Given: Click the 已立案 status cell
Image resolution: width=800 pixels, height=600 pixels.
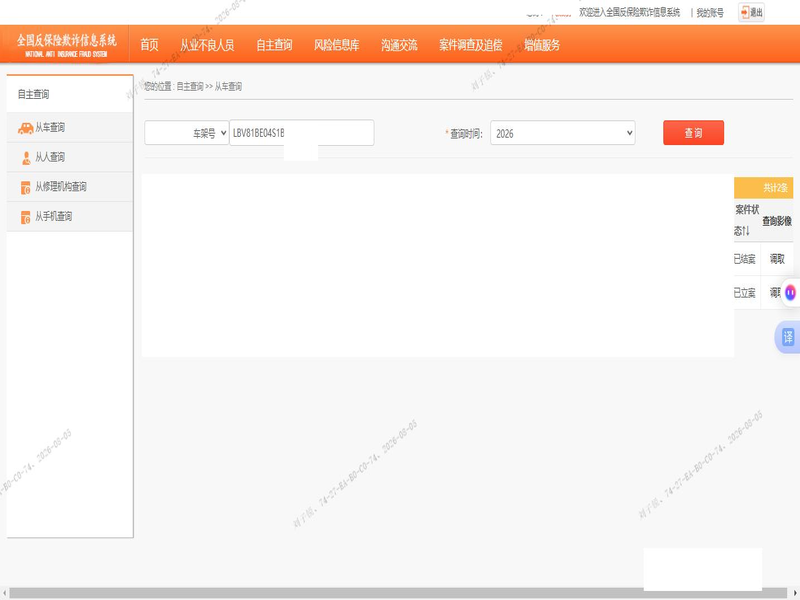Looking at the screenshot, I should click(x=744, y=292).
